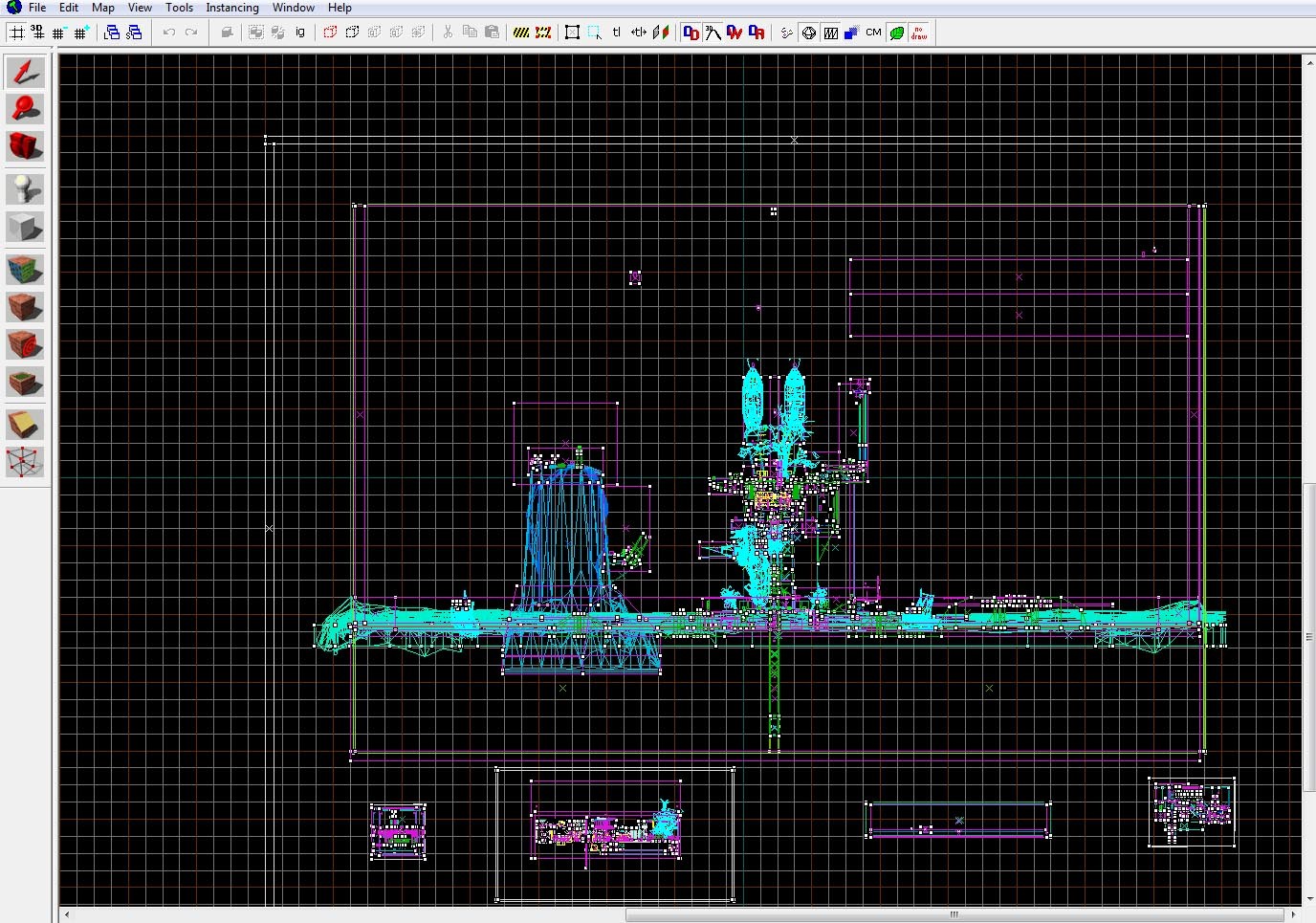Toggle the nodraw texture button
This screenshot has width=1316, height=923.
pyautogui.click(x=919, y=33)
